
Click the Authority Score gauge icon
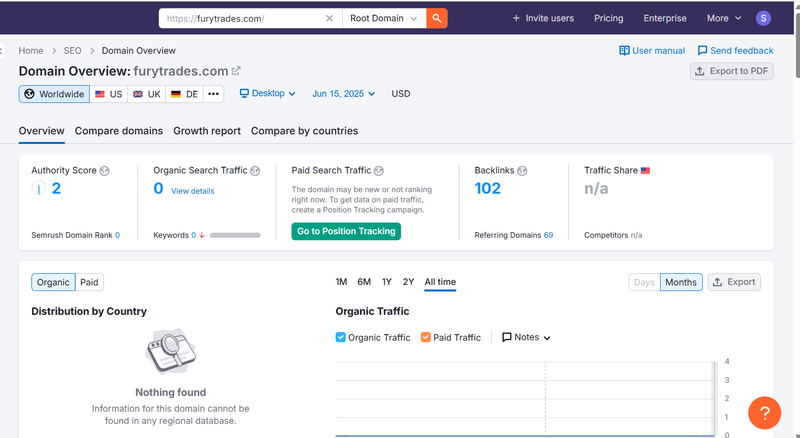click(39, 188)
